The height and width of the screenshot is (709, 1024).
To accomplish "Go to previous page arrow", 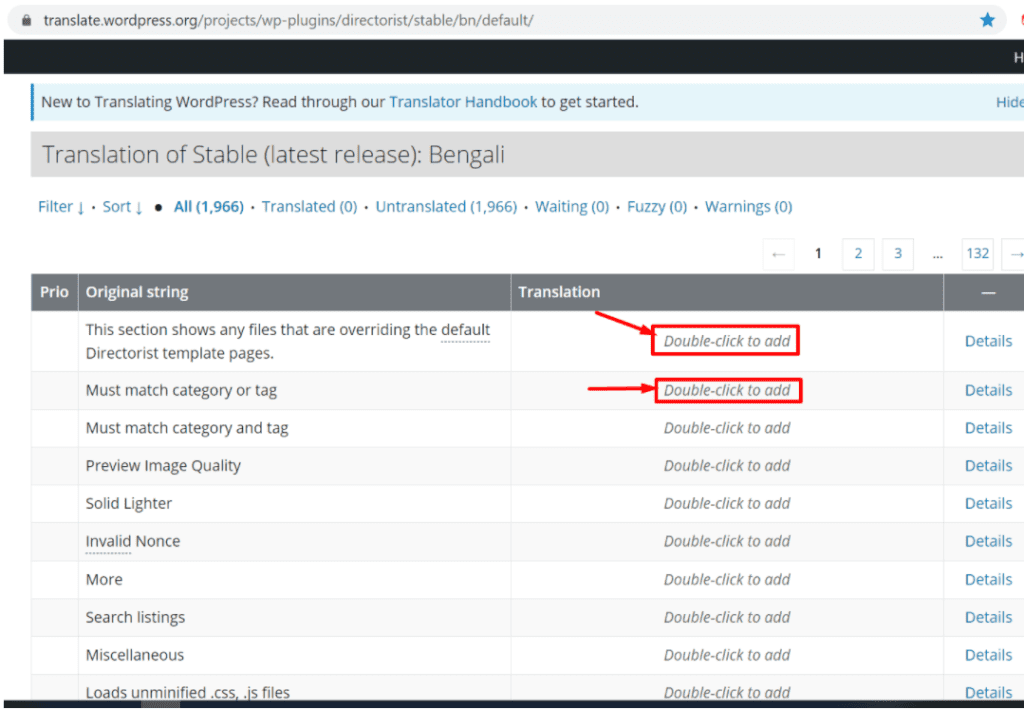I will 778,254.
